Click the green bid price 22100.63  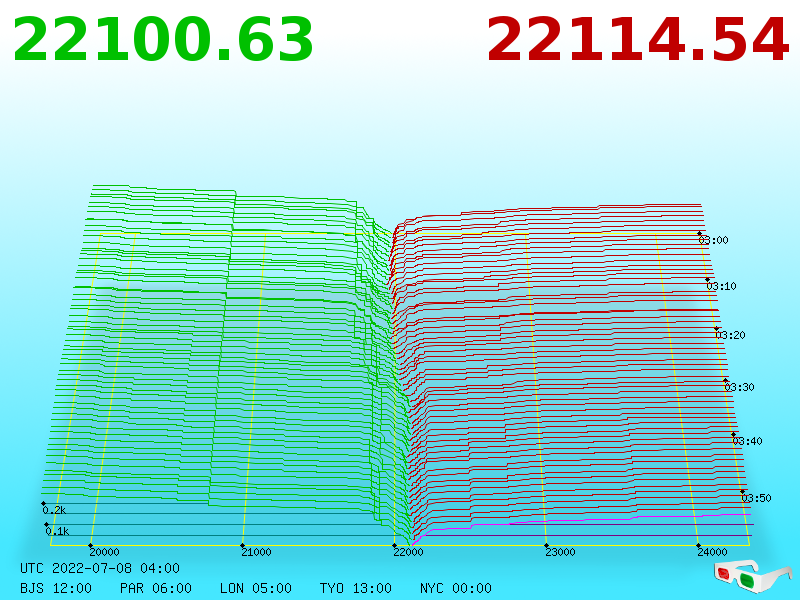pyautogui.click(x=163, y=40)
